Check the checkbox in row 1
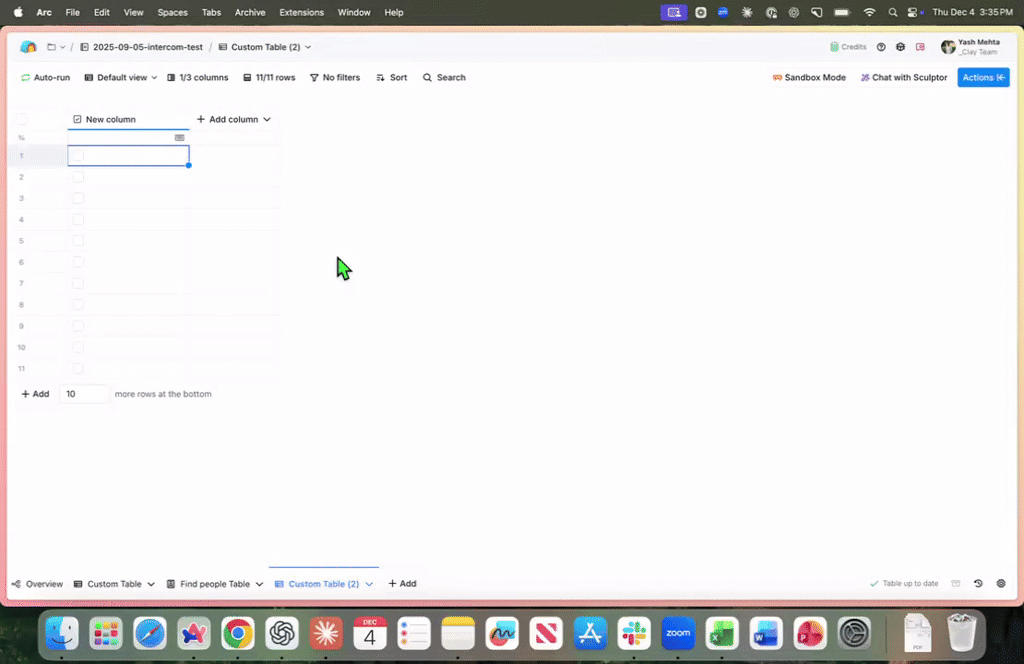 click(78, 156)
